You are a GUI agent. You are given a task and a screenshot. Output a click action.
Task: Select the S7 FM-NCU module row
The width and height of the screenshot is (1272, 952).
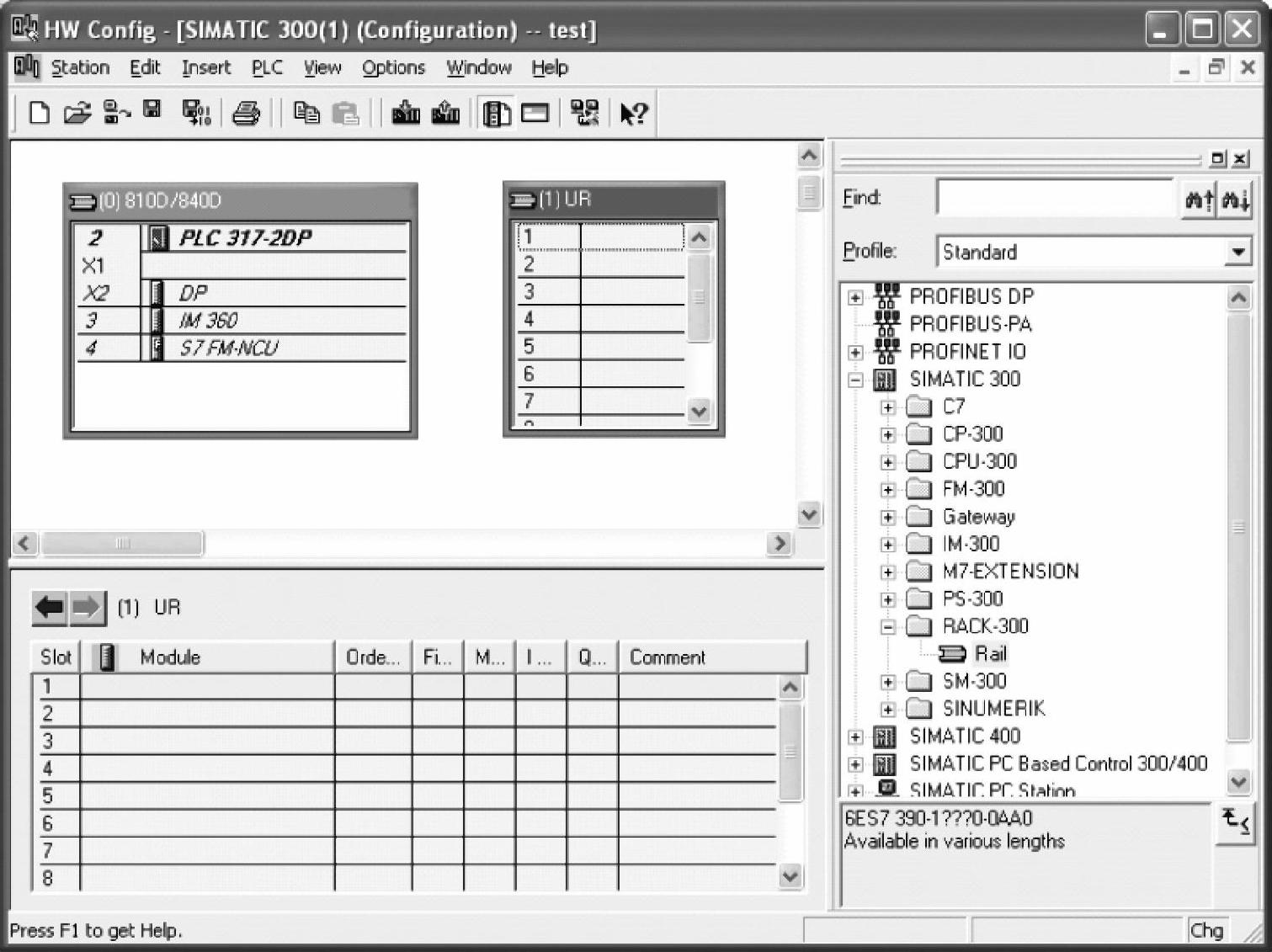[241, 348]
